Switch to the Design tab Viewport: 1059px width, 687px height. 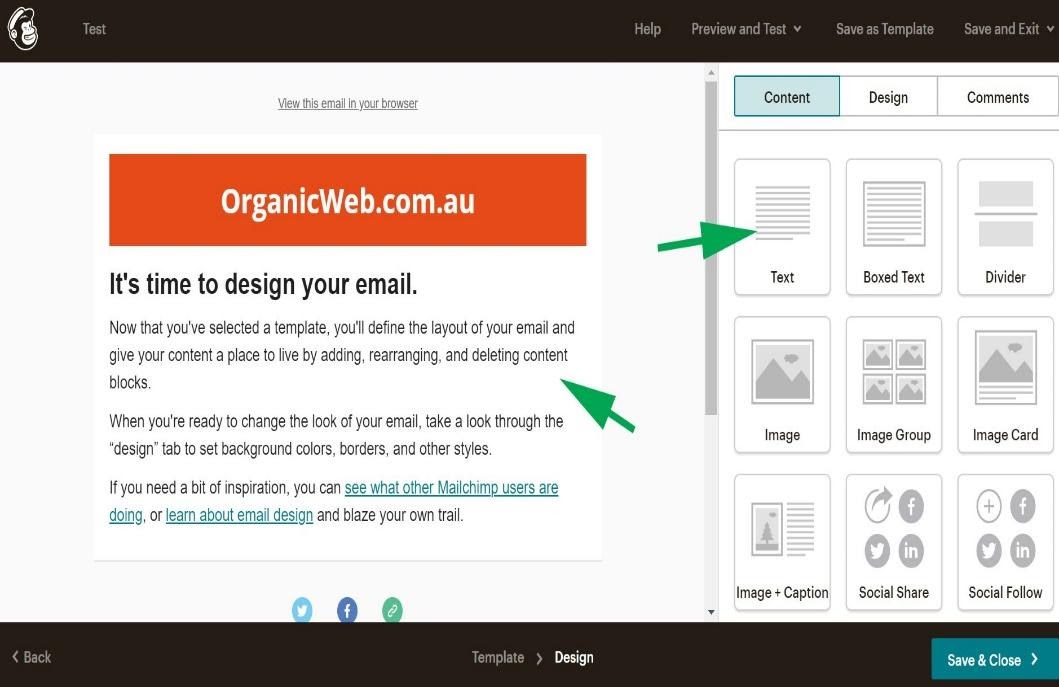coord(887,97)
